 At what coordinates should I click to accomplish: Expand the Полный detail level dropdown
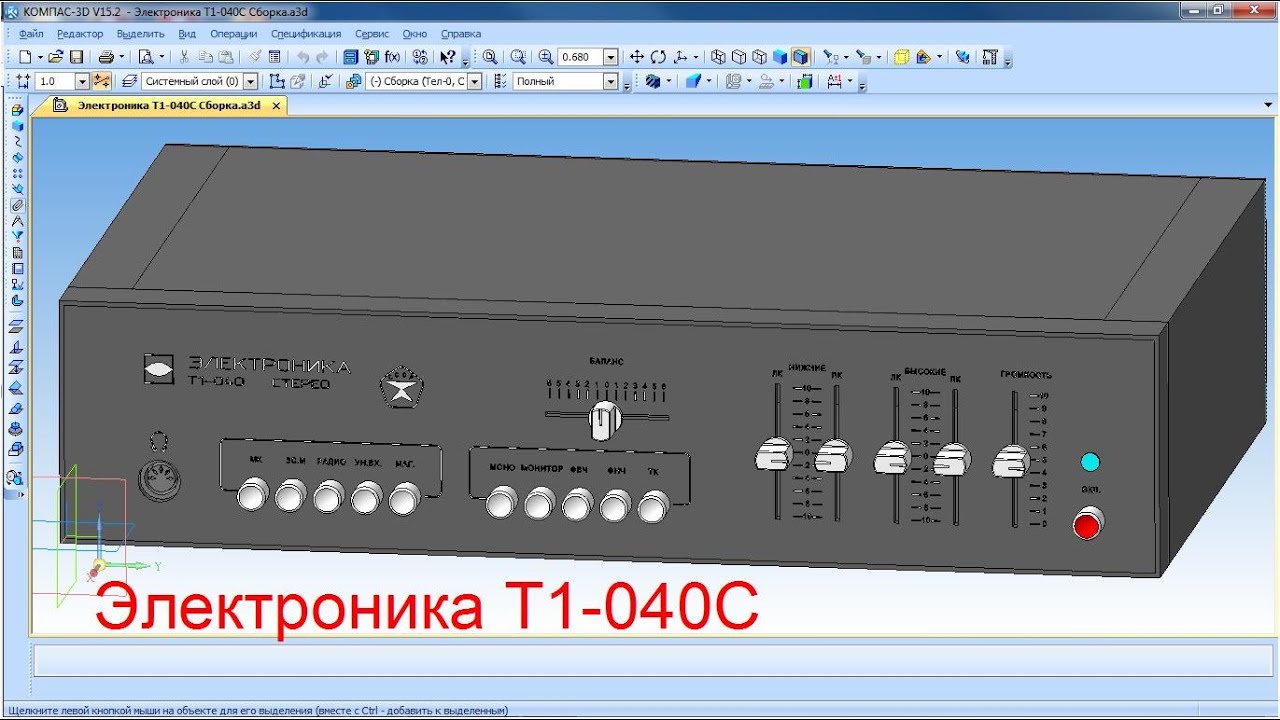(x=610, y=82)
